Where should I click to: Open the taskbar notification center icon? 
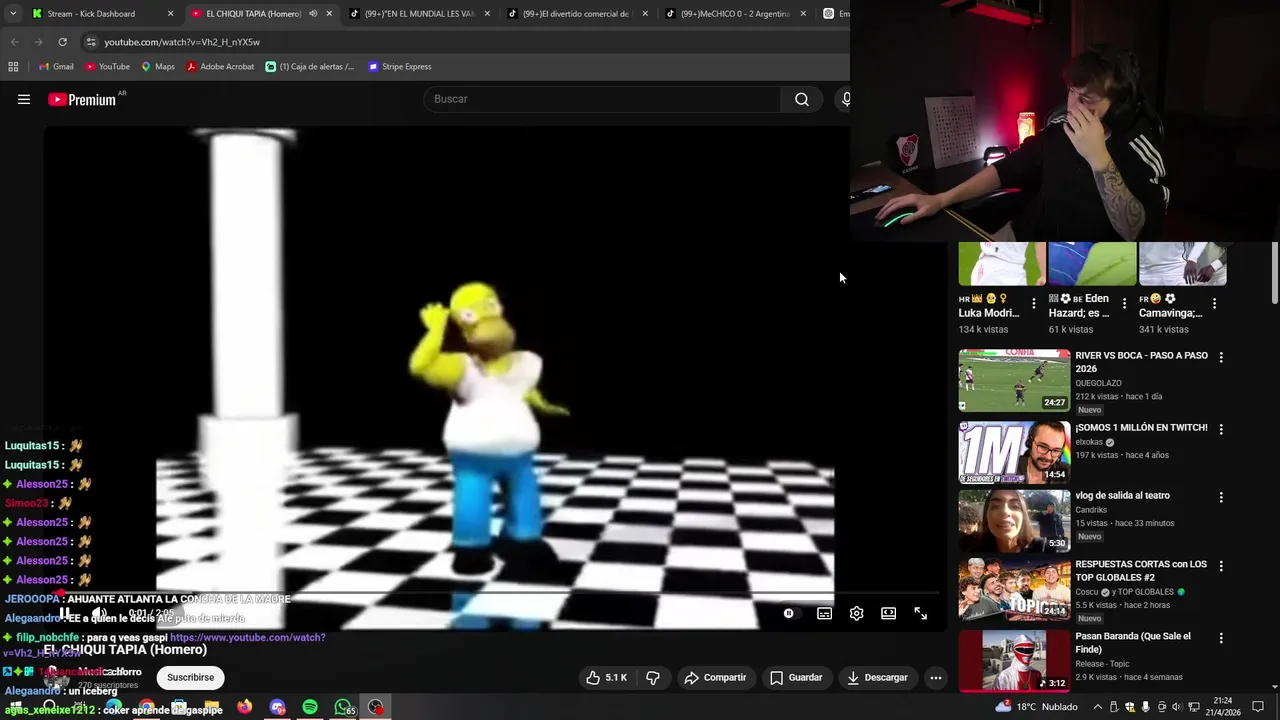click(1258, 707)
